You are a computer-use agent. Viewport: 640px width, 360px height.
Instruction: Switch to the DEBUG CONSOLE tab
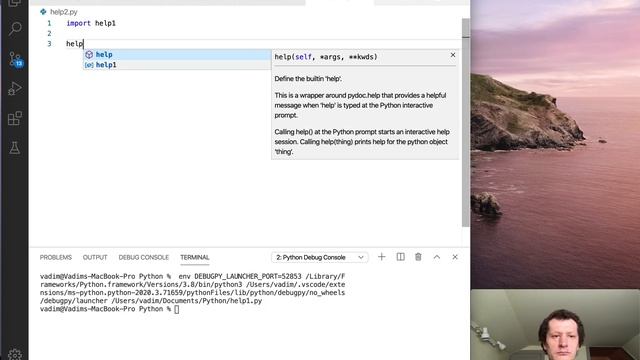click(x=144, y=257)
